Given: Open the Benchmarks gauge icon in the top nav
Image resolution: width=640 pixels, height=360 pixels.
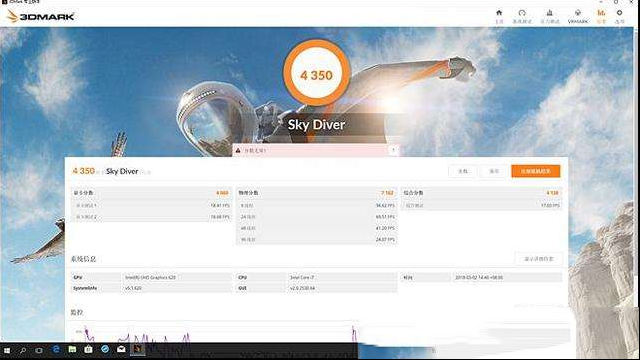Looking at the screenshot, I should tap(522, 13).
